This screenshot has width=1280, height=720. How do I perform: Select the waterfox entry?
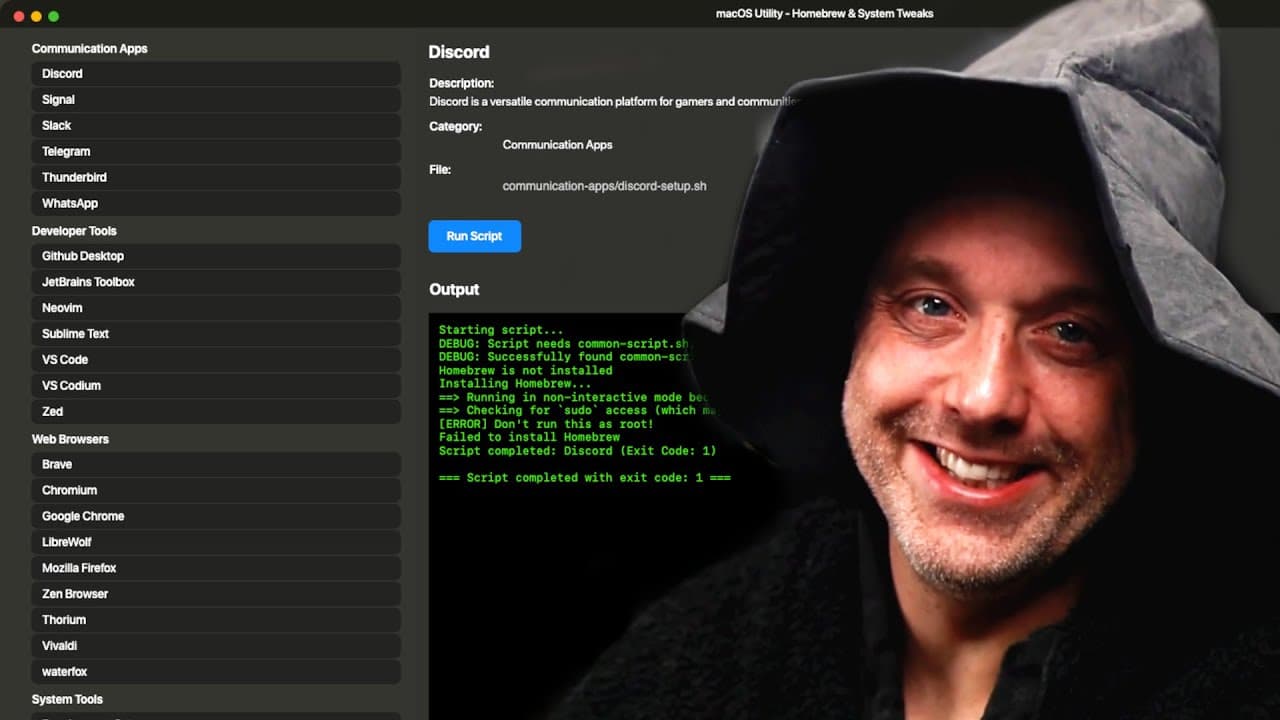[216, 672]
